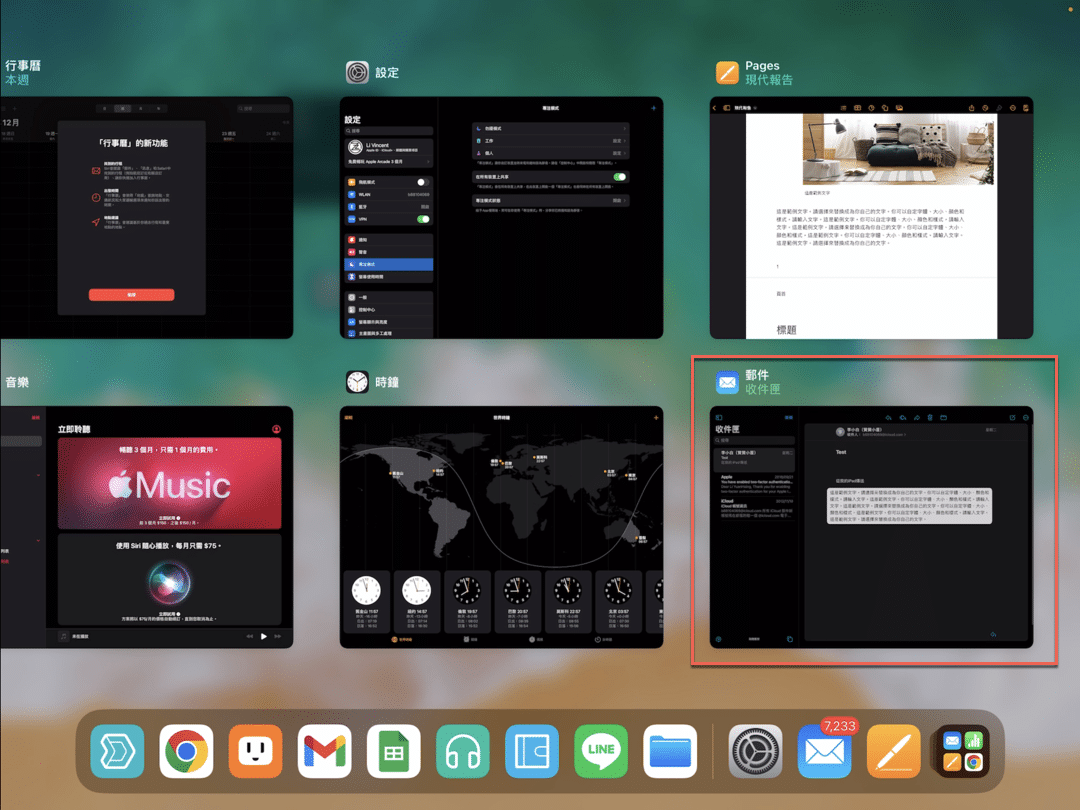The height and width of the screenshot is (810, 1080).
Task: Open Apple Arcade offer row in Settings
Action: [388, 162]
